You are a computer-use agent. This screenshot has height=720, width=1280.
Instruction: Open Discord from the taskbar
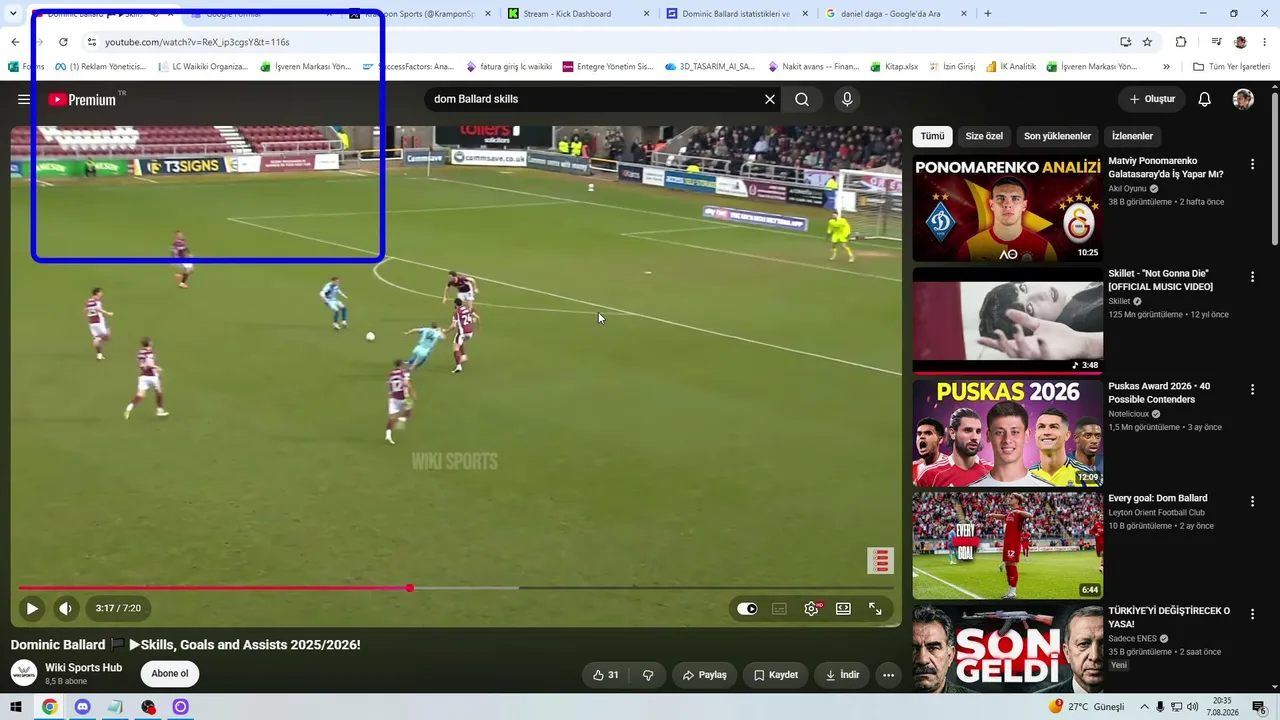tap(83, 707)
